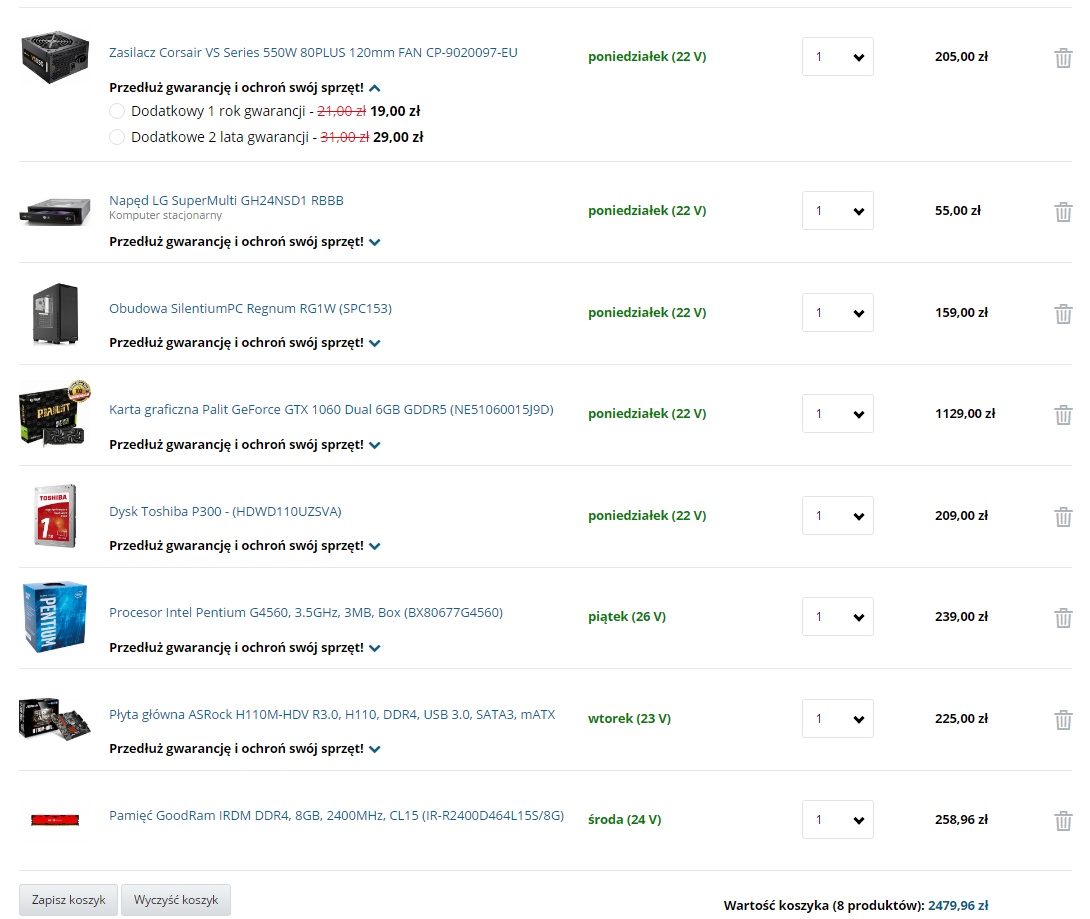Delete Napęd LG SuperMulti with trash icon
Viewport: 1090px width, 919px height.
click(1063, 211)
